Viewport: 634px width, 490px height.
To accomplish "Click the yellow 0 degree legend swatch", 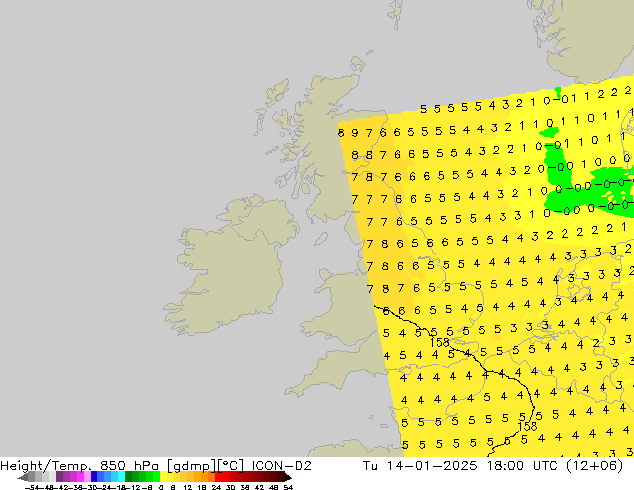I will 163,477.
